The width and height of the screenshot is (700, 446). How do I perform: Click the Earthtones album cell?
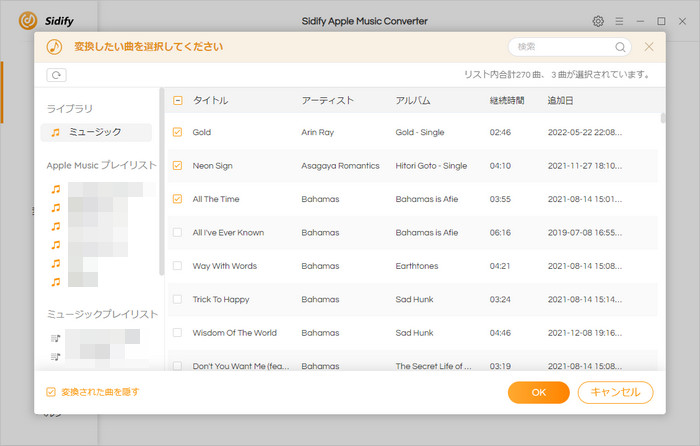(x=417, y=266)
